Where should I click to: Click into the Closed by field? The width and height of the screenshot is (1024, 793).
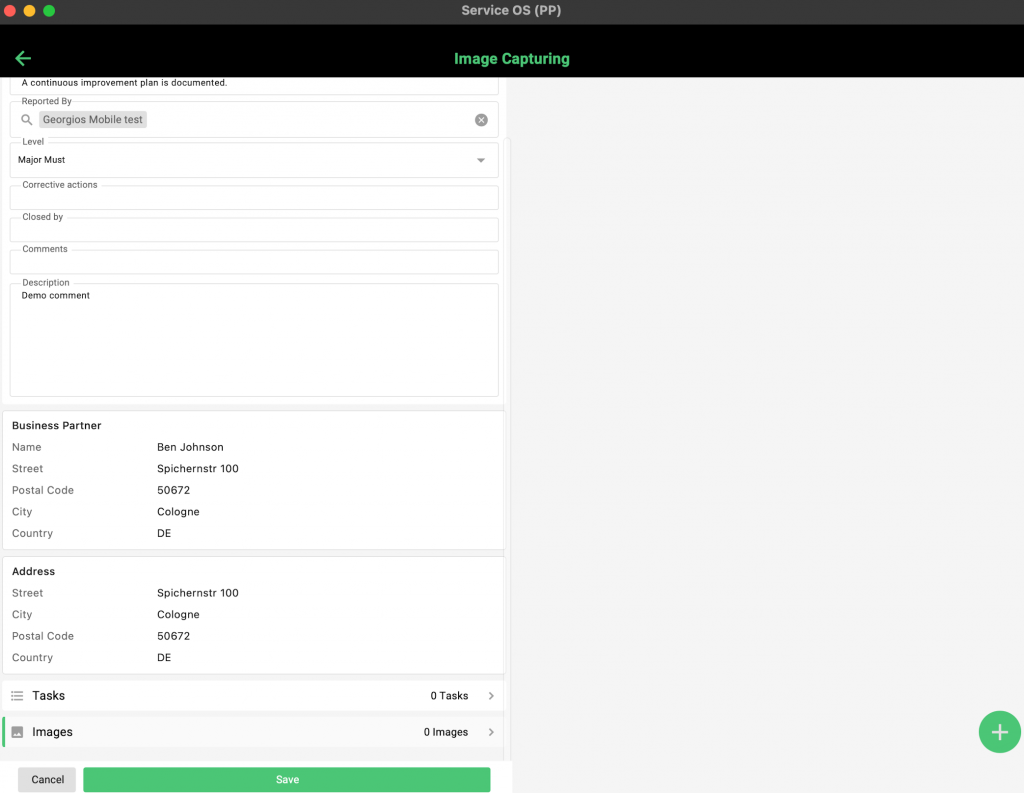[254, 230]
